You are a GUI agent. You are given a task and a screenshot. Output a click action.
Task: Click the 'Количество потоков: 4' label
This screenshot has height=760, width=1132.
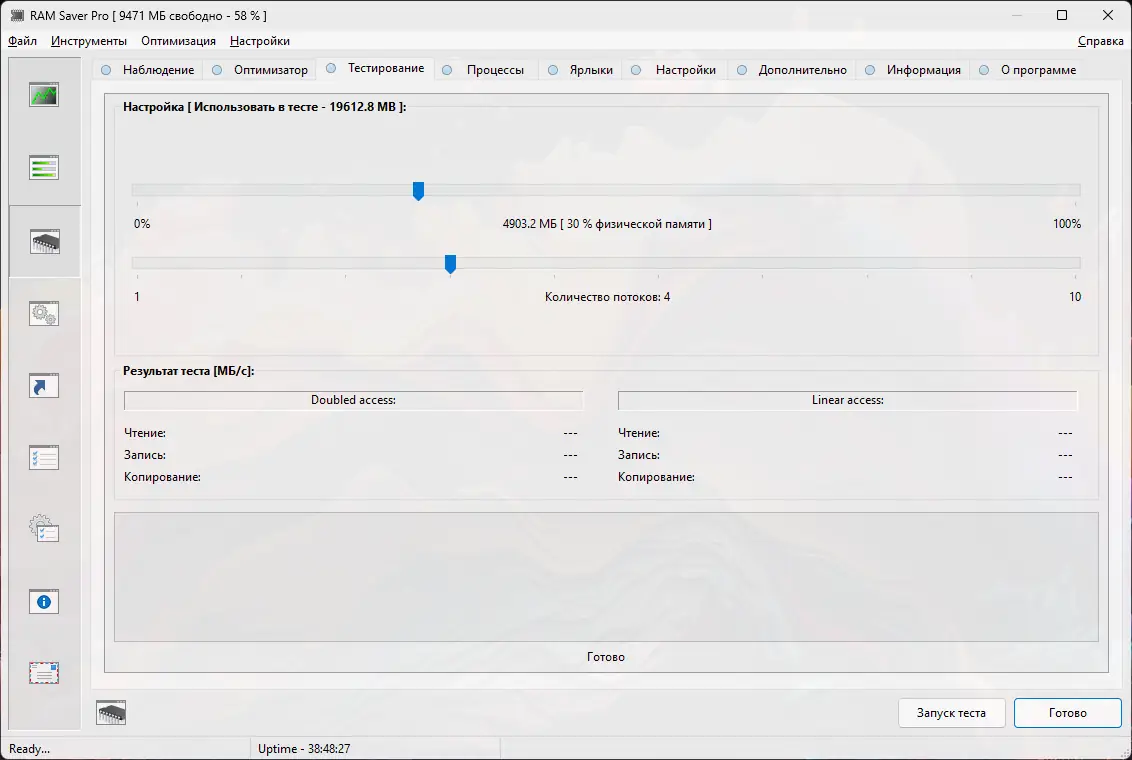click(607, 297)
